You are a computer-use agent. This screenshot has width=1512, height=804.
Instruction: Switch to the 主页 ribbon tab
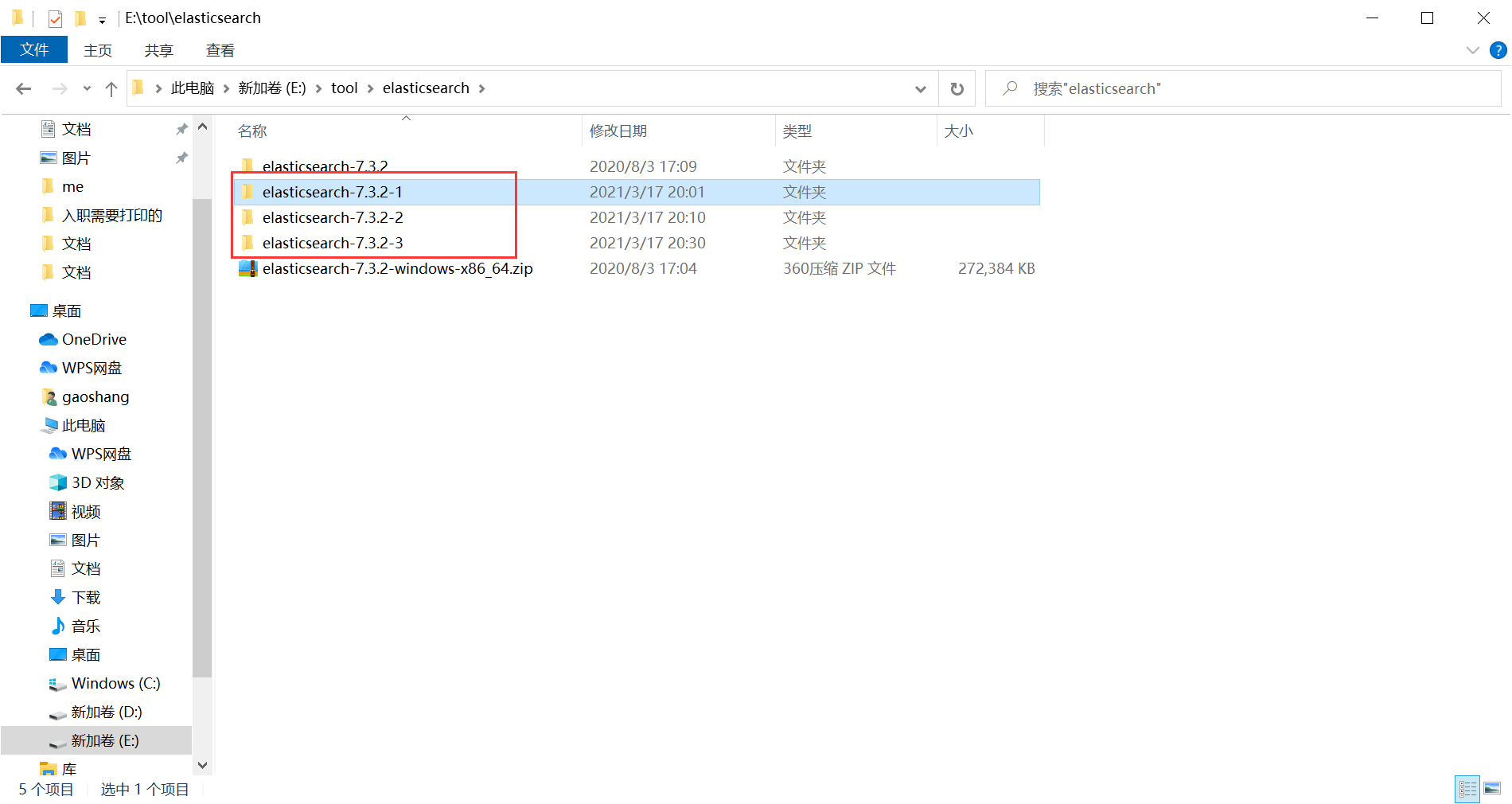[x=98, y=50]
